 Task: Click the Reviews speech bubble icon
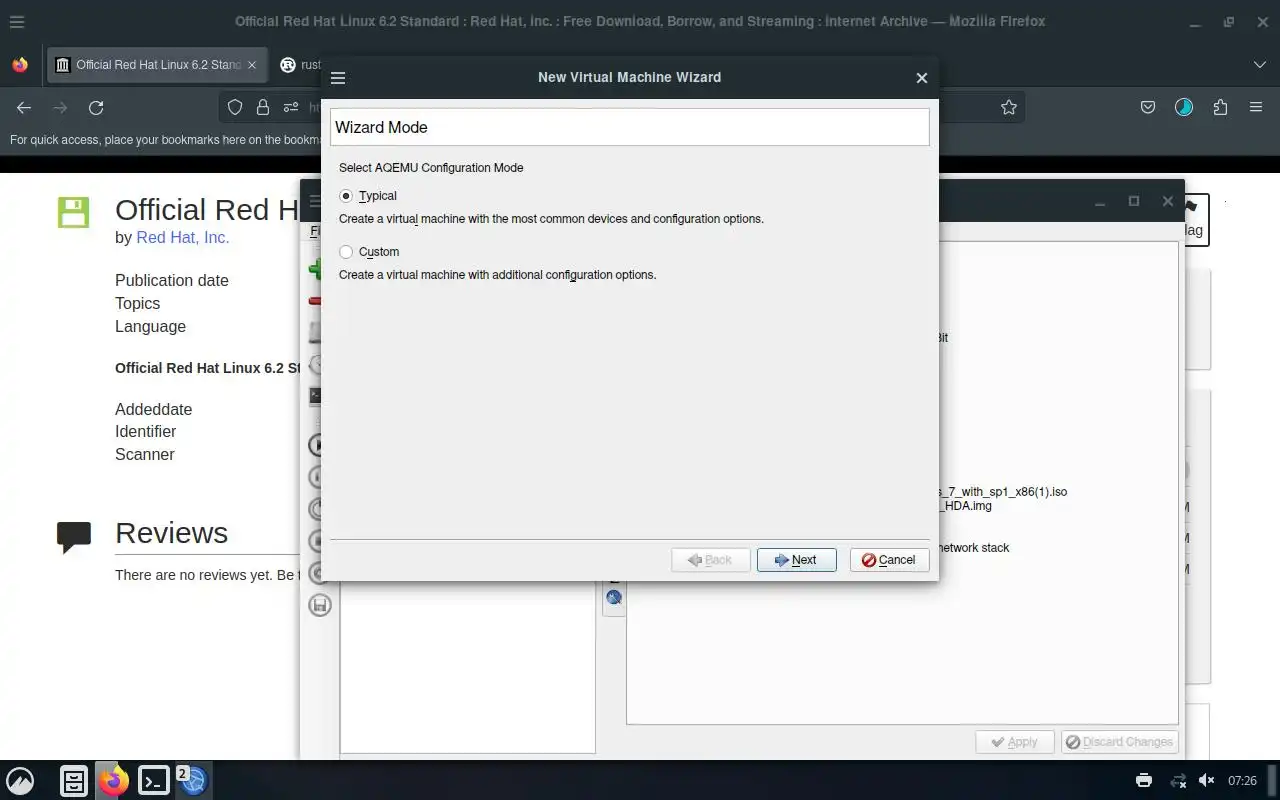74,537
